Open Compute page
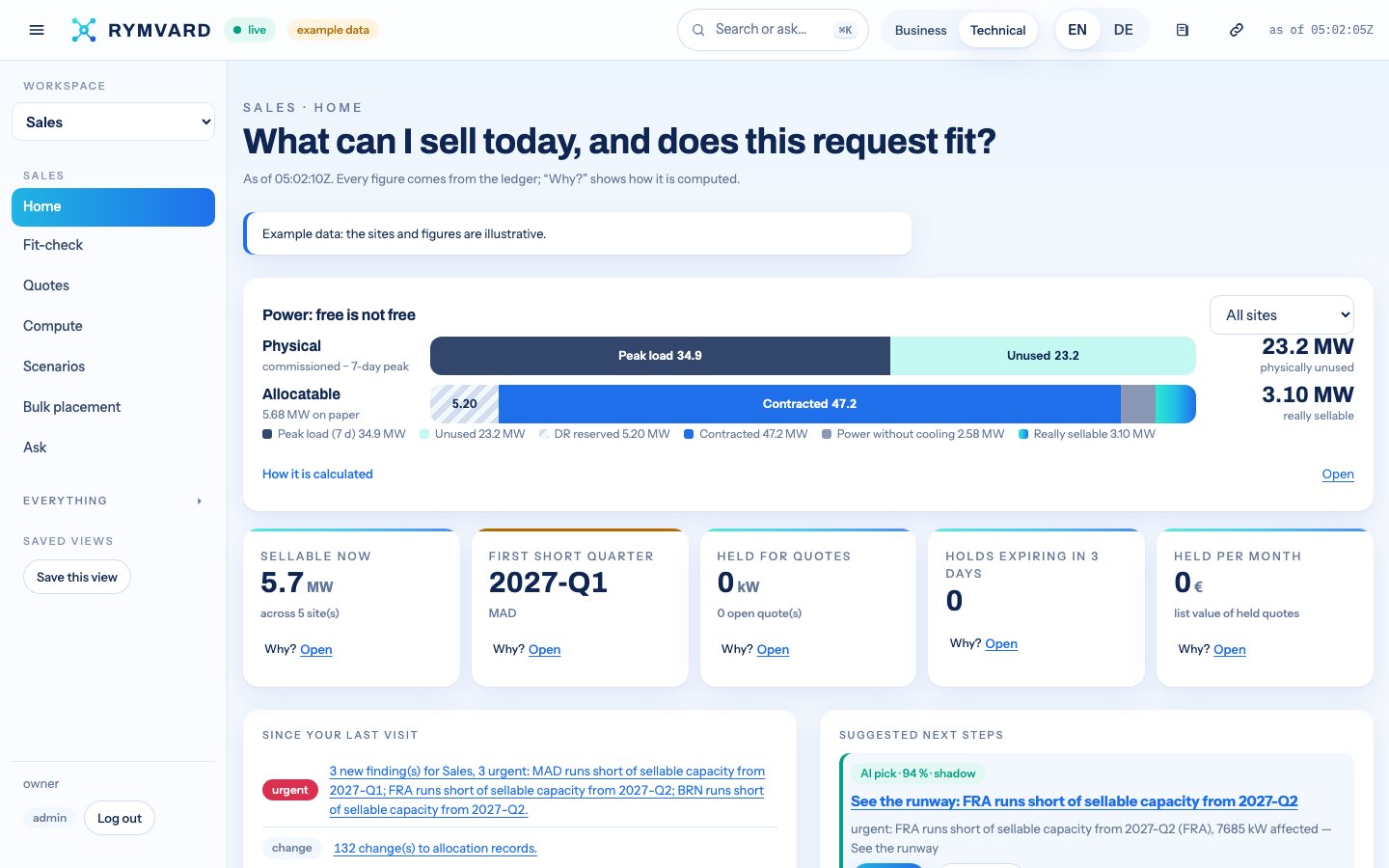 coord(113,326)
